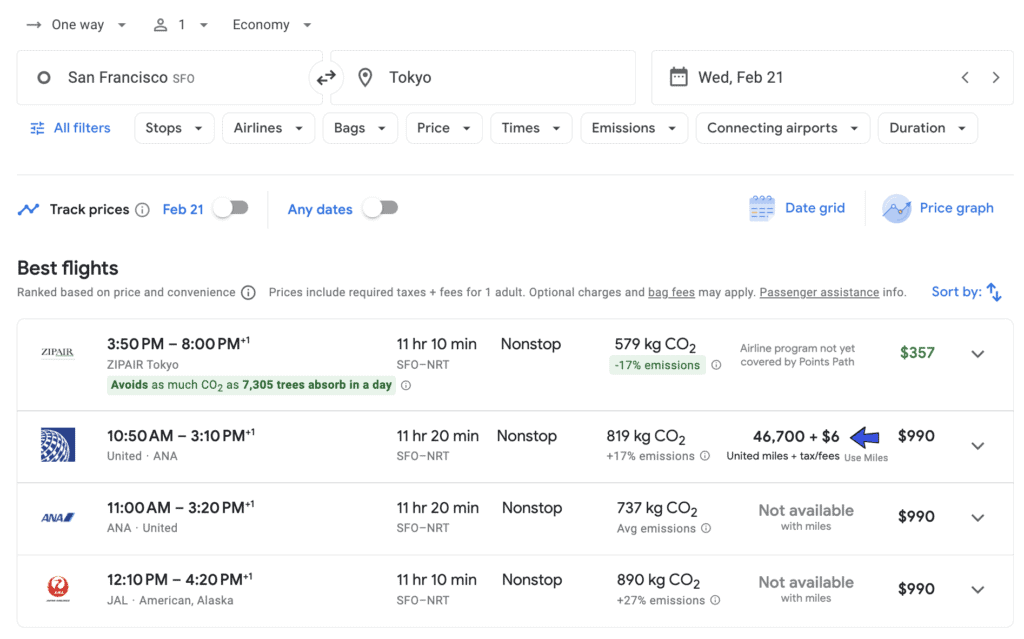1024x639 pixels.
Task: Open the Price graph view
Action: (938, 208)
